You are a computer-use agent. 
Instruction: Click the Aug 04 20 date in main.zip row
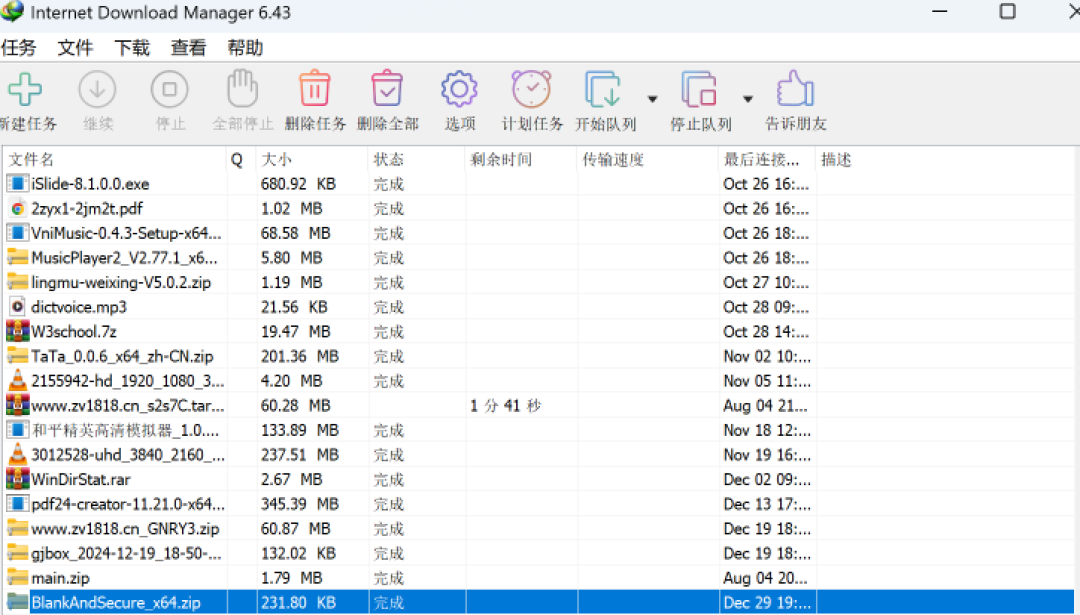765,578
